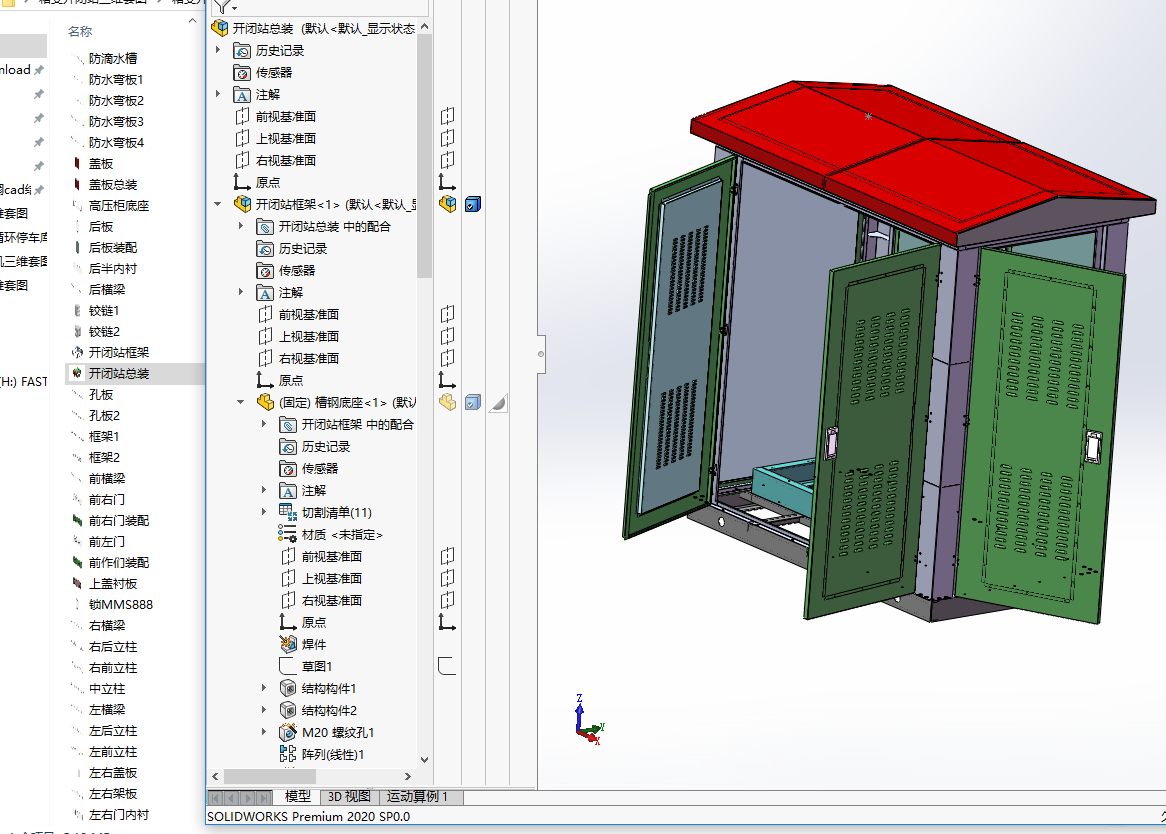Screen dimensions: 1166x834
Task: Click the filter funnel icon above the tree
Action: point(221,6)
